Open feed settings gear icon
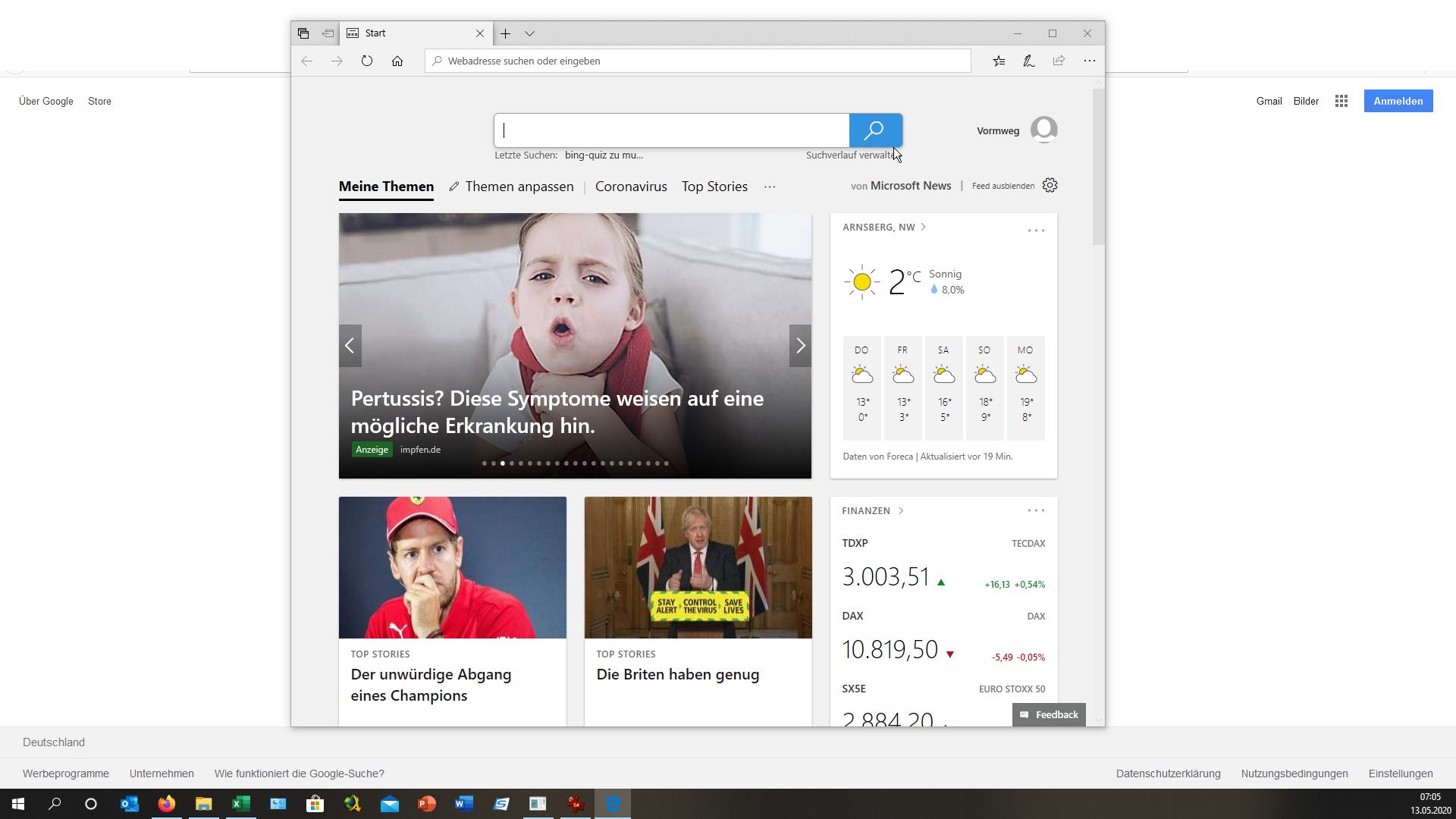The width and height of the screenshot is (1456, 819). (x=1050, y=186)
